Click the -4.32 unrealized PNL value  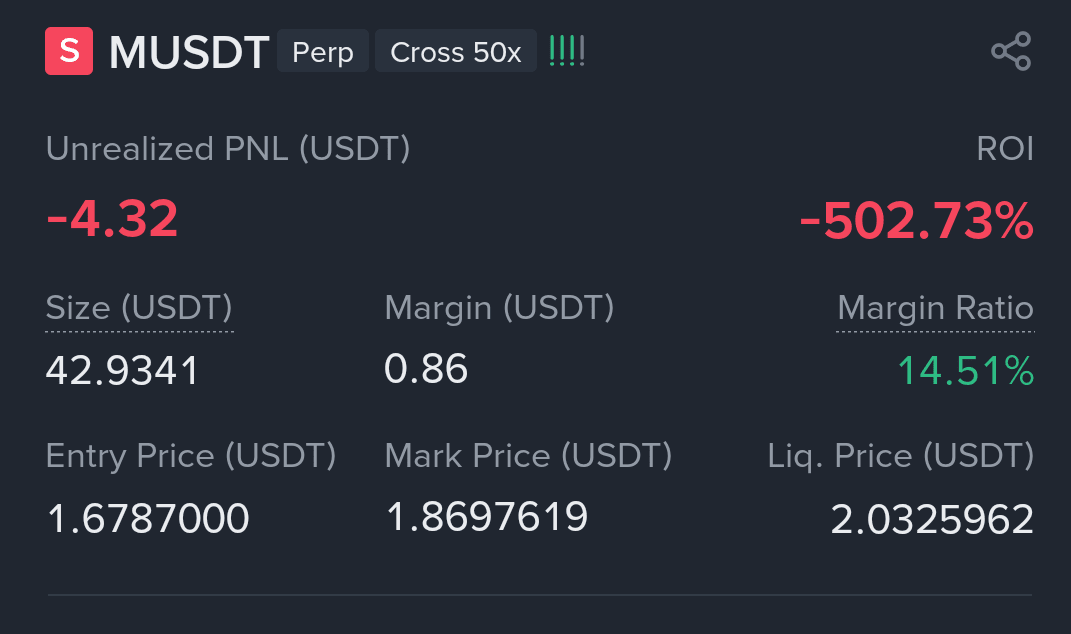pyautogui.click(x=112, y=219)
